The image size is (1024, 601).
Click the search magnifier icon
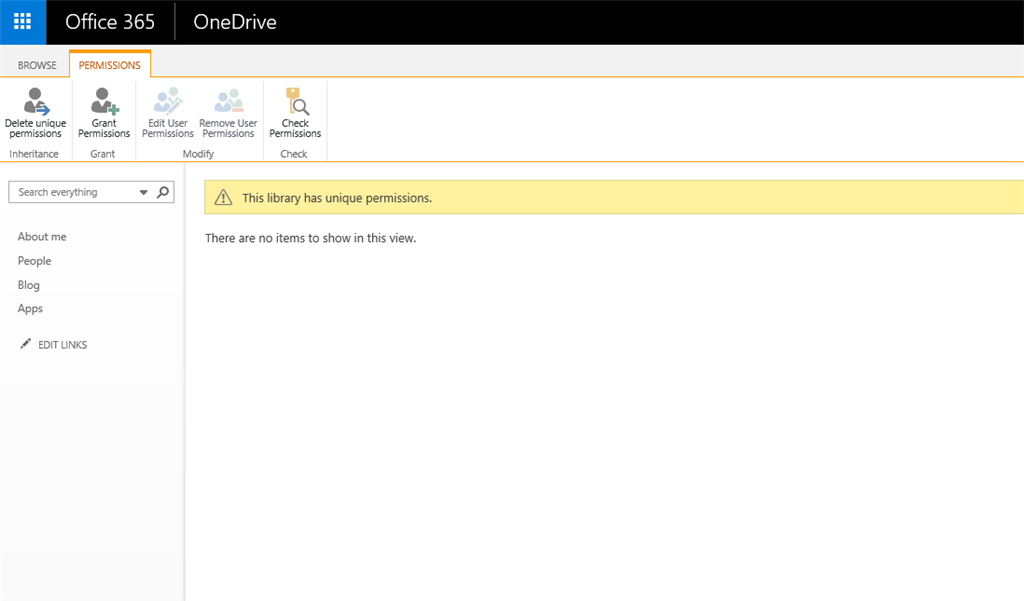(163, 192)
